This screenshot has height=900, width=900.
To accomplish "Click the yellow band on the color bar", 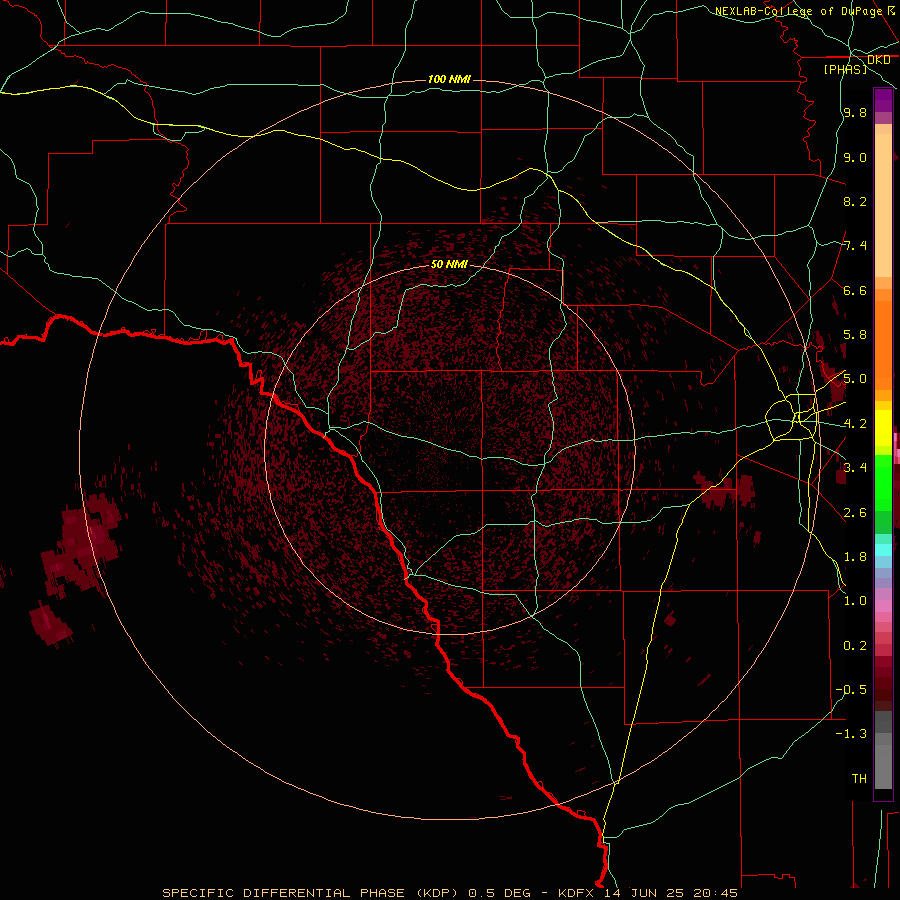I will coord(883,428).
